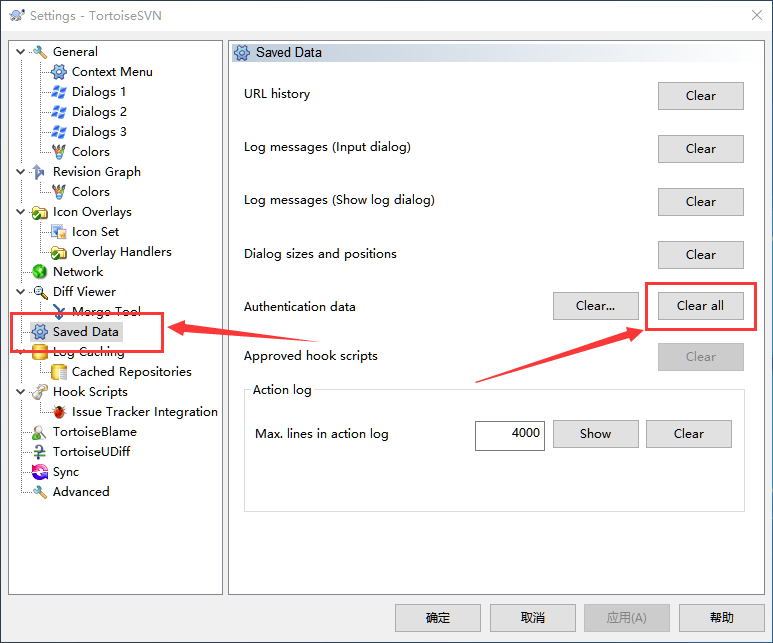Click the TortoiseSVN title bar icon
773x643 pixels.
[x=17, y=15]
